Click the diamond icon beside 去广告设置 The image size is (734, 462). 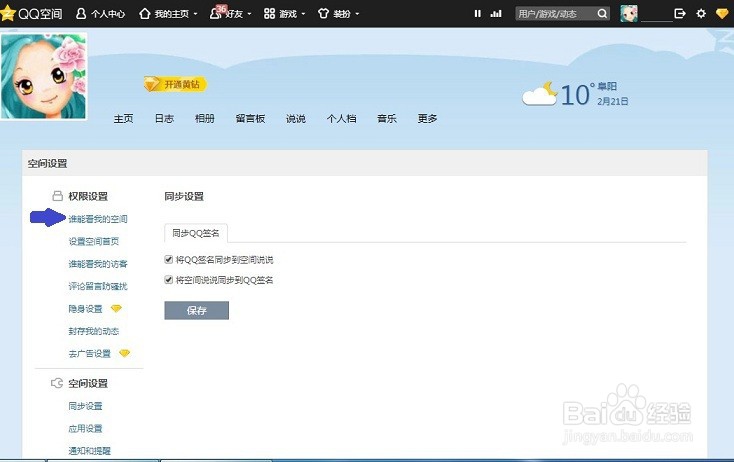[x=125, y=353]
